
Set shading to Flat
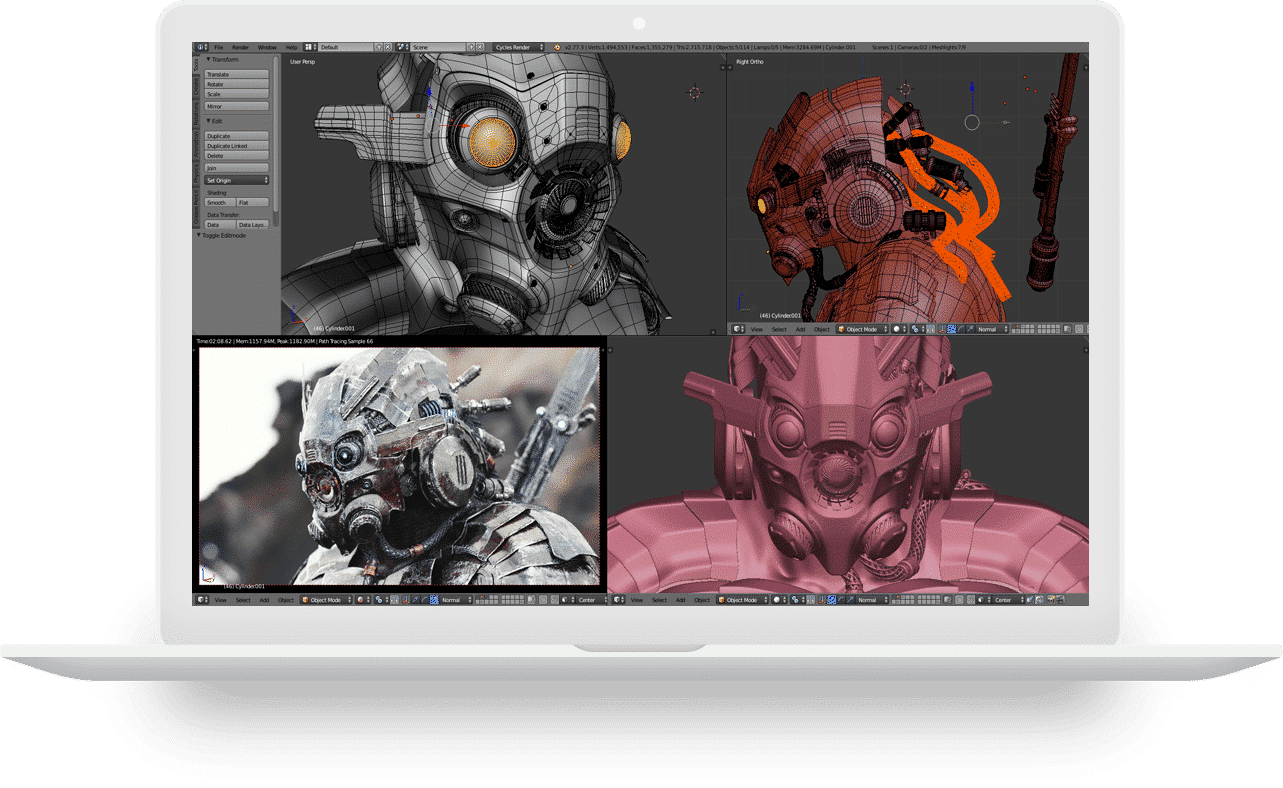pyautogui.click(x=253, y=203)
